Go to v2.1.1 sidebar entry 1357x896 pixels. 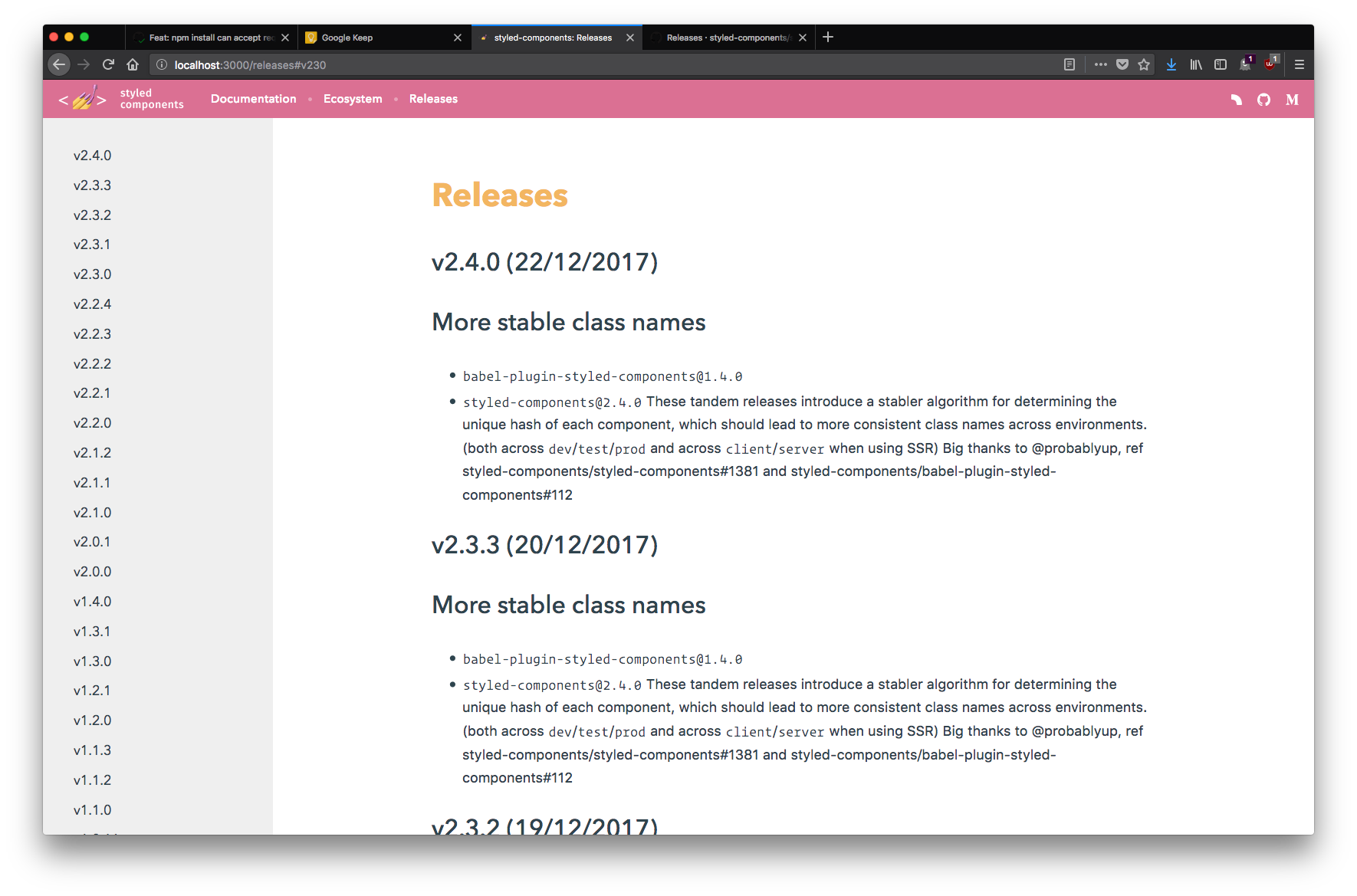tap(92, 483)
